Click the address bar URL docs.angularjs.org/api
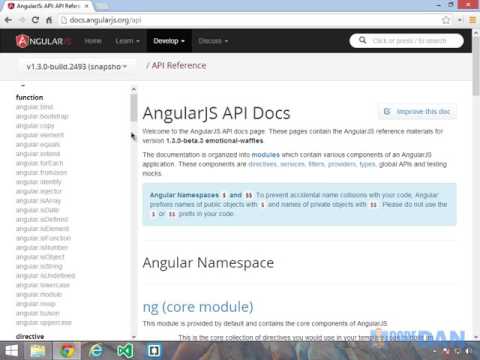 pos(105,20)
